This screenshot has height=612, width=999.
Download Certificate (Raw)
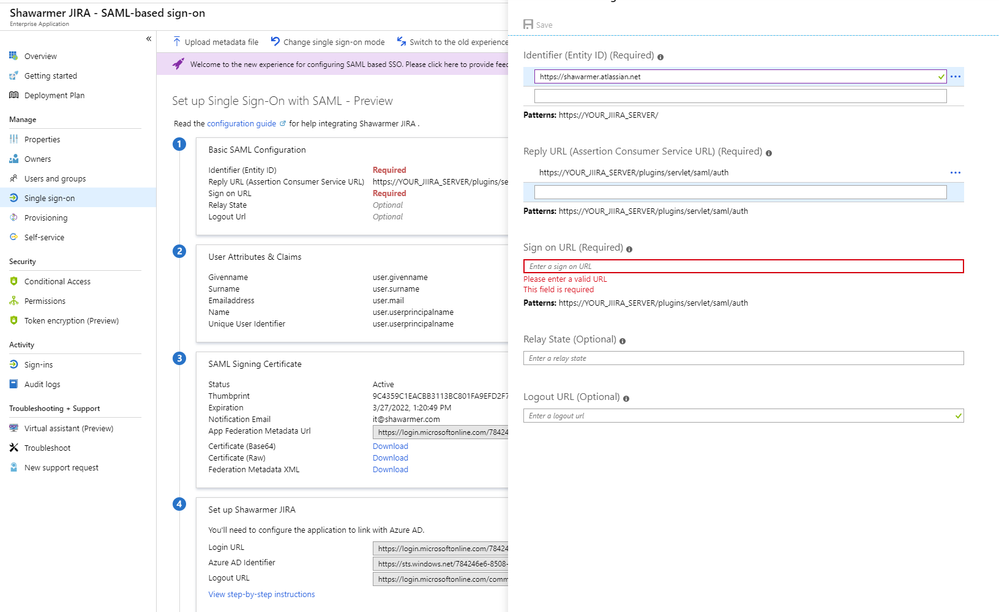point(391,457)
